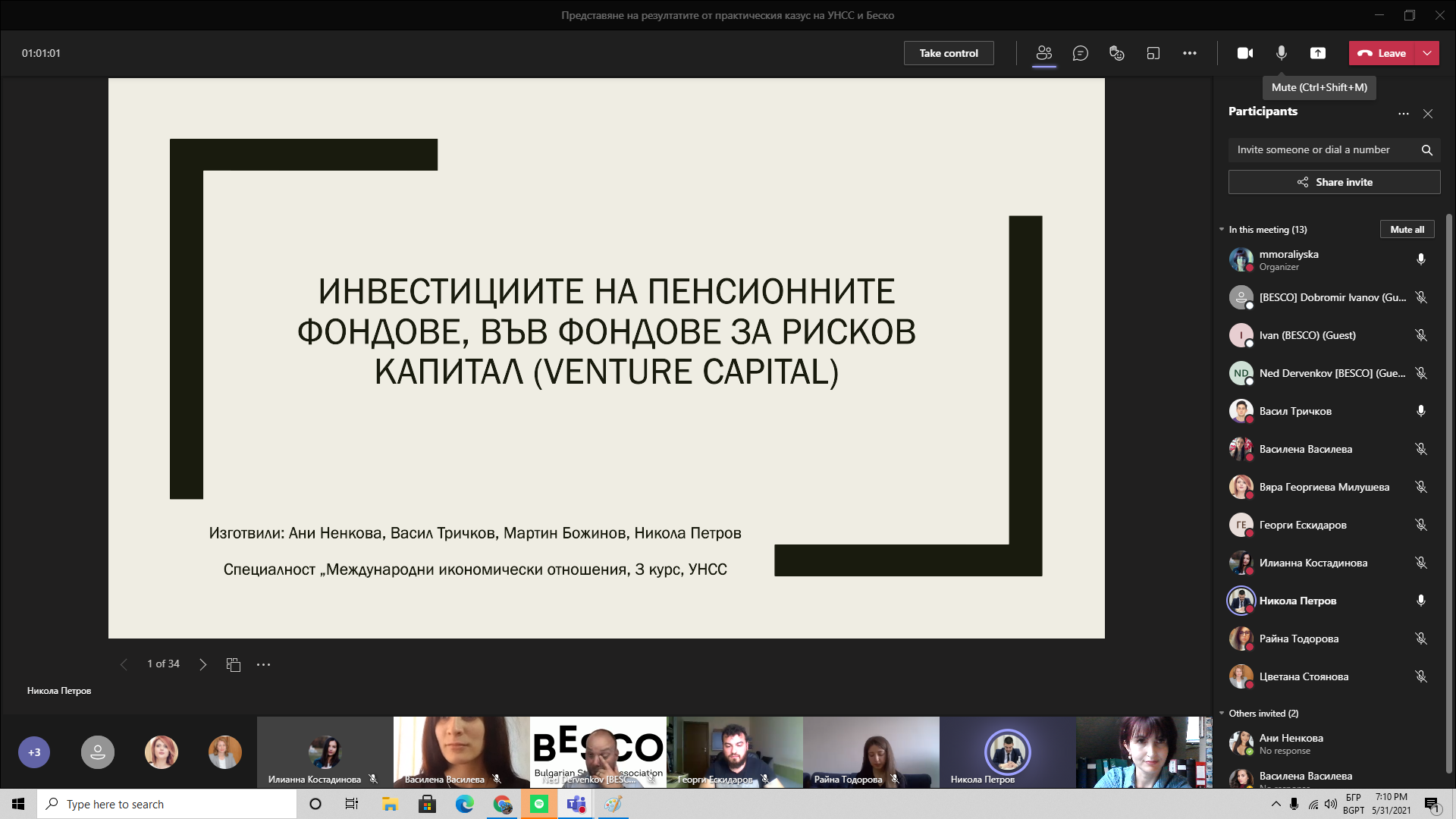
Task: Collapse the In this meeting section
Action: 1222,230
